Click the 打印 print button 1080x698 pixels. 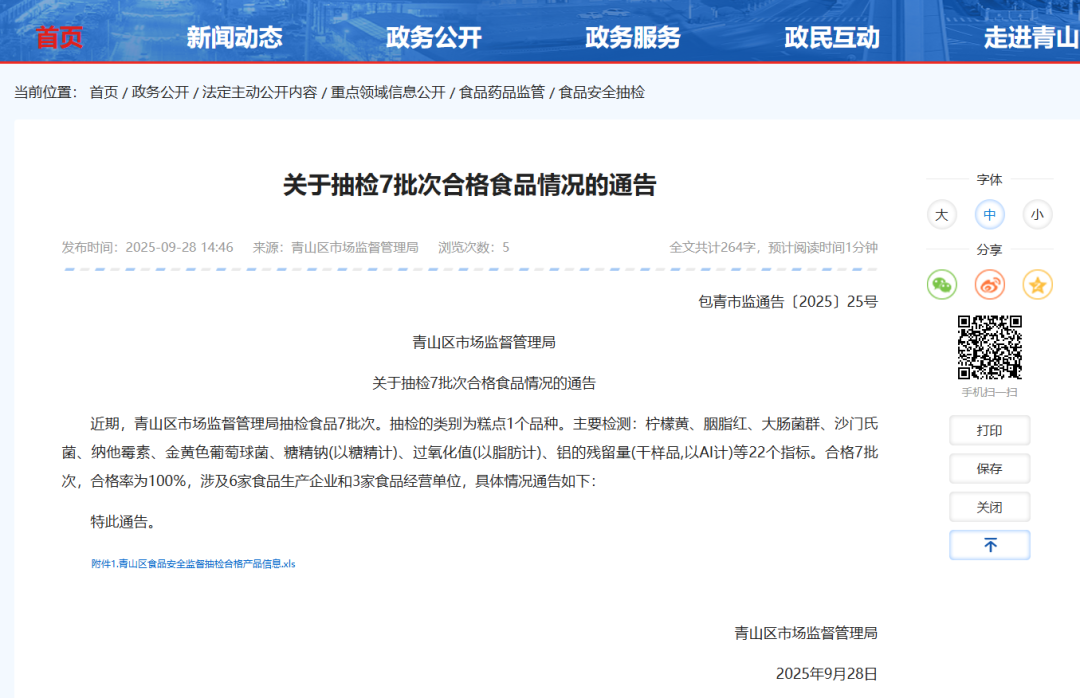point(989,430)
